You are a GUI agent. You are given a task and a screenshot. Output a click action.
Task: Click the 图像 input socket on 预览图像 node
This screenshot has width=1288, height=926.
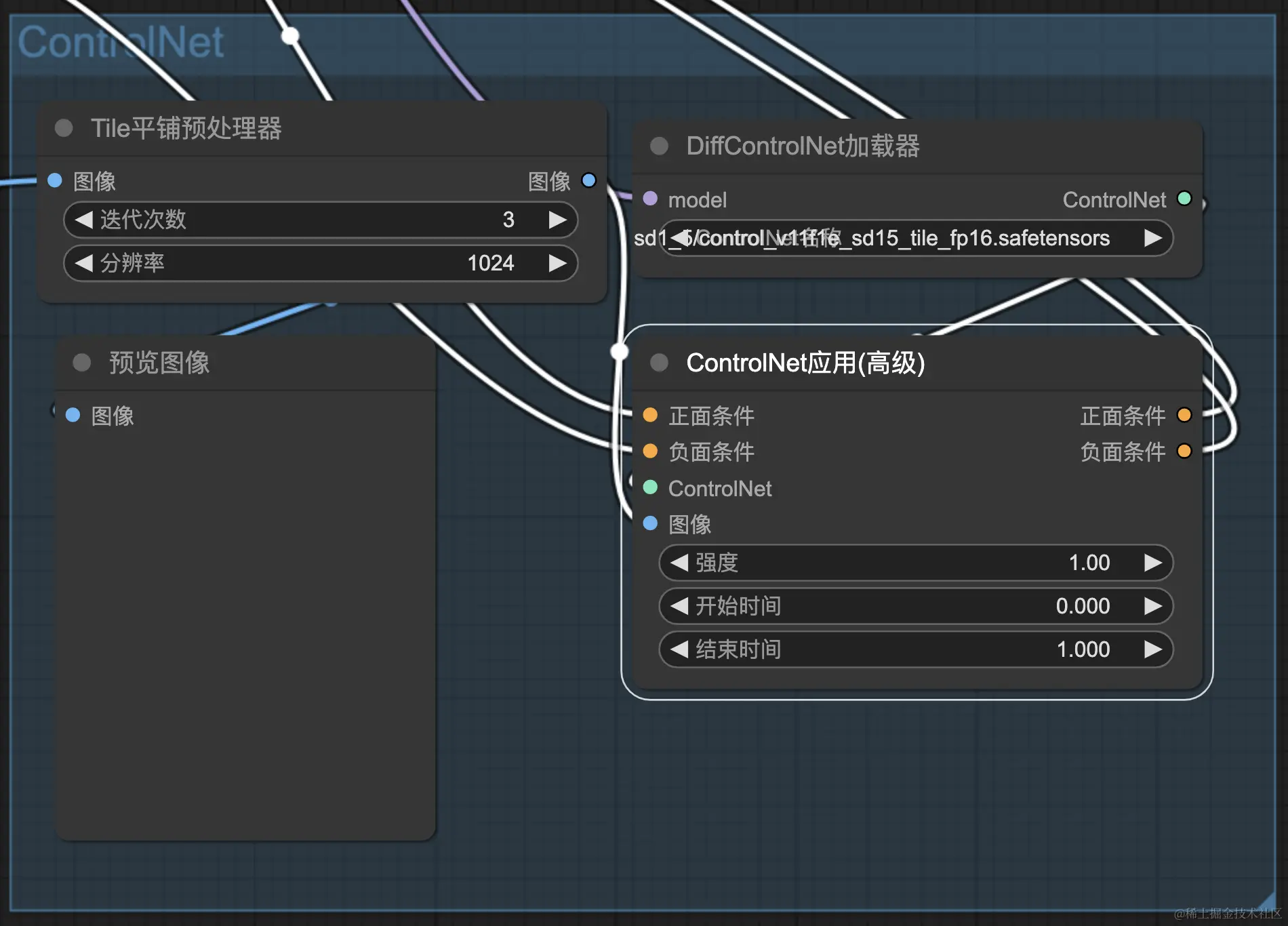pyautogui.click(x=73, y=415)
